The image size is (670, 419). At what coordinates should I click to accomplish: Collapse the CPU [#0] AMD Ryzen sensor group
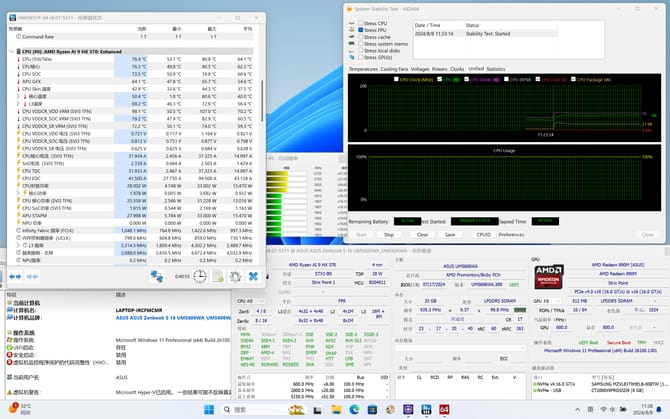click(x=12, y=50)
